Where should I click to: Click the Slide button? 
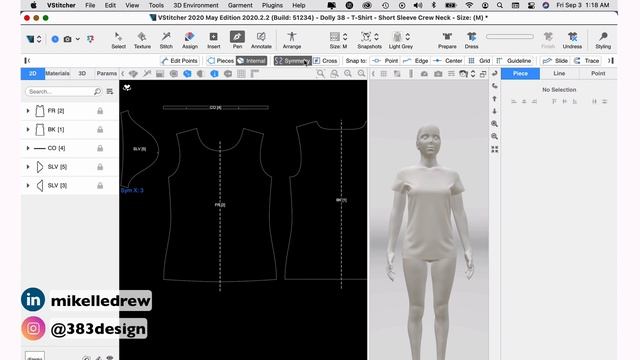click(556, 61)
